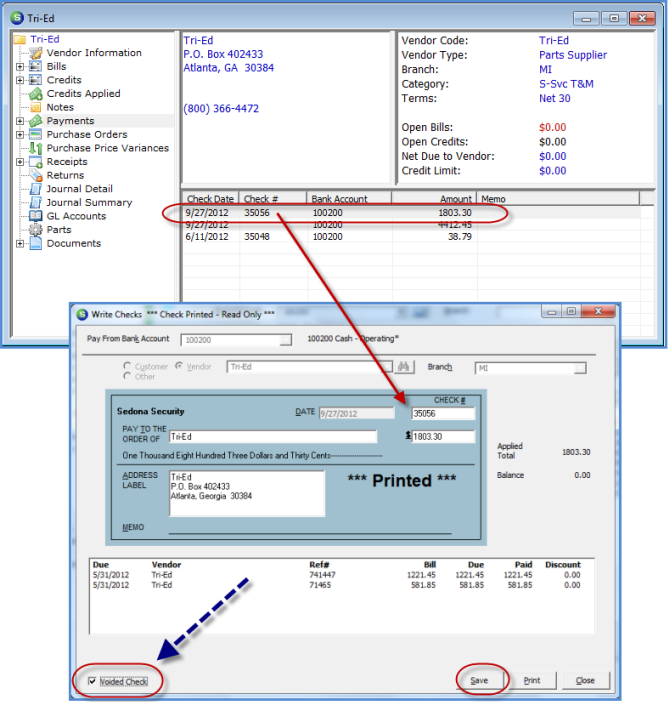The width and height of the screenshot is (668, 702).
Task: Click the Journal Detail icon
Action: click(x=36, y=189)
